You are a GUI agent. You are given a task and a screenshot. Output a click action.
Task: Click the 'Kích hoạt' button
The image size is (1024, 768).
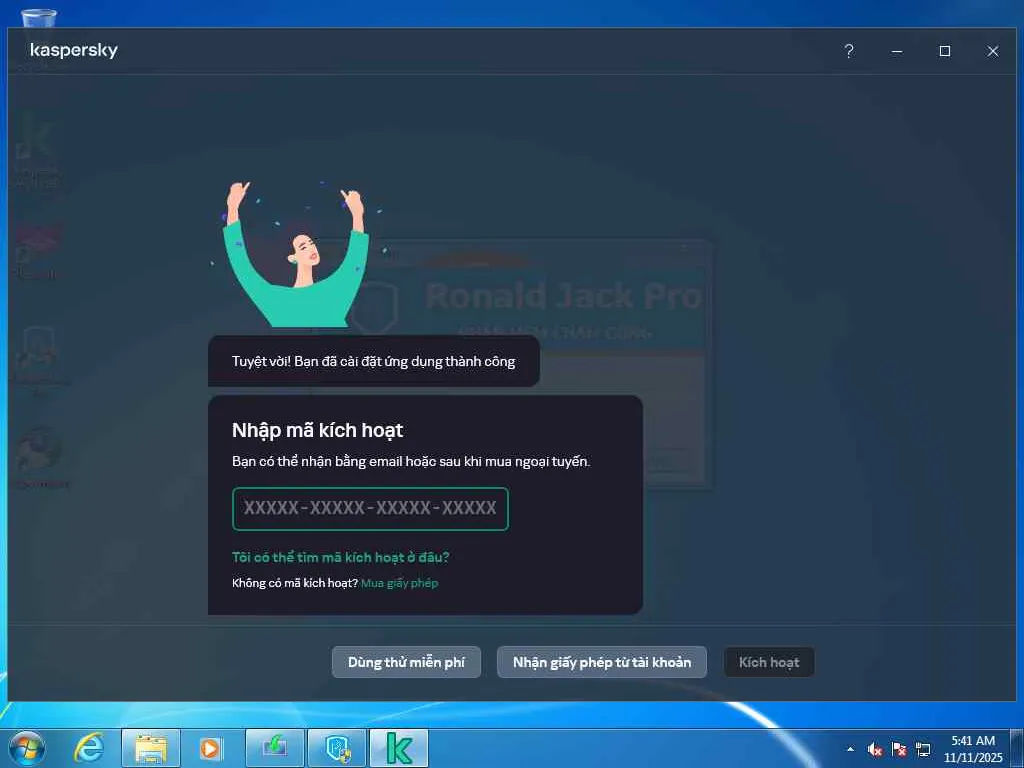[769, 662]
